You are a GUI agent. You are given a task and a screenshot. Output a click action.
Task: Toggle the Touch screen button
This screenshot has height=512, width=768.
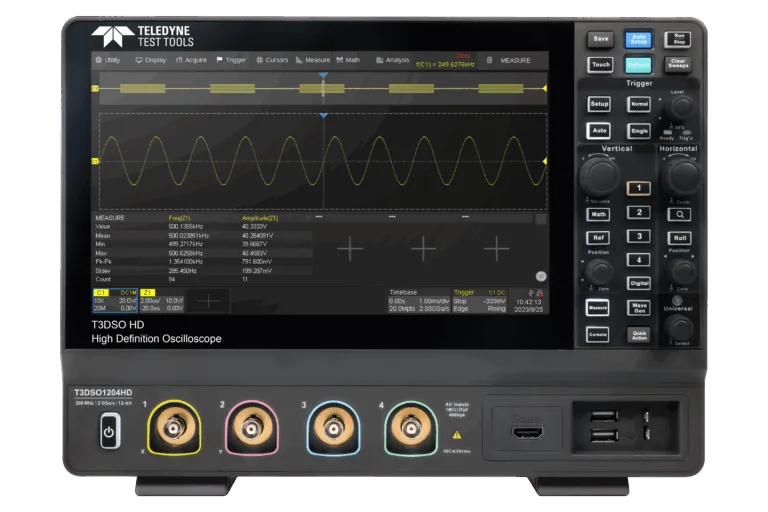(x=600, y=64)
